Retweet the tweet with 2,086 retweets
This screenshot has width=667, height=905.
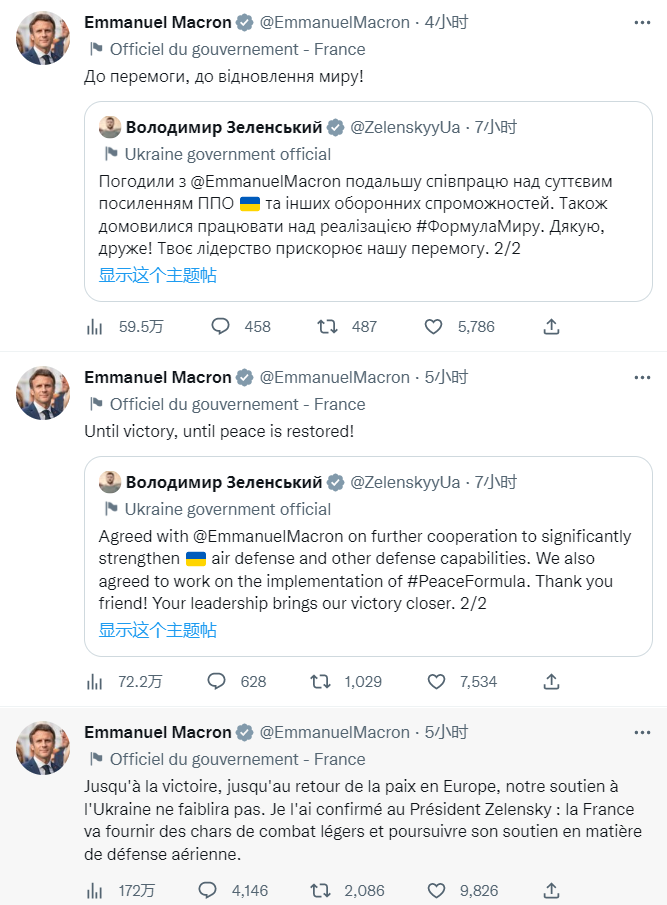[x=321, y=890]
